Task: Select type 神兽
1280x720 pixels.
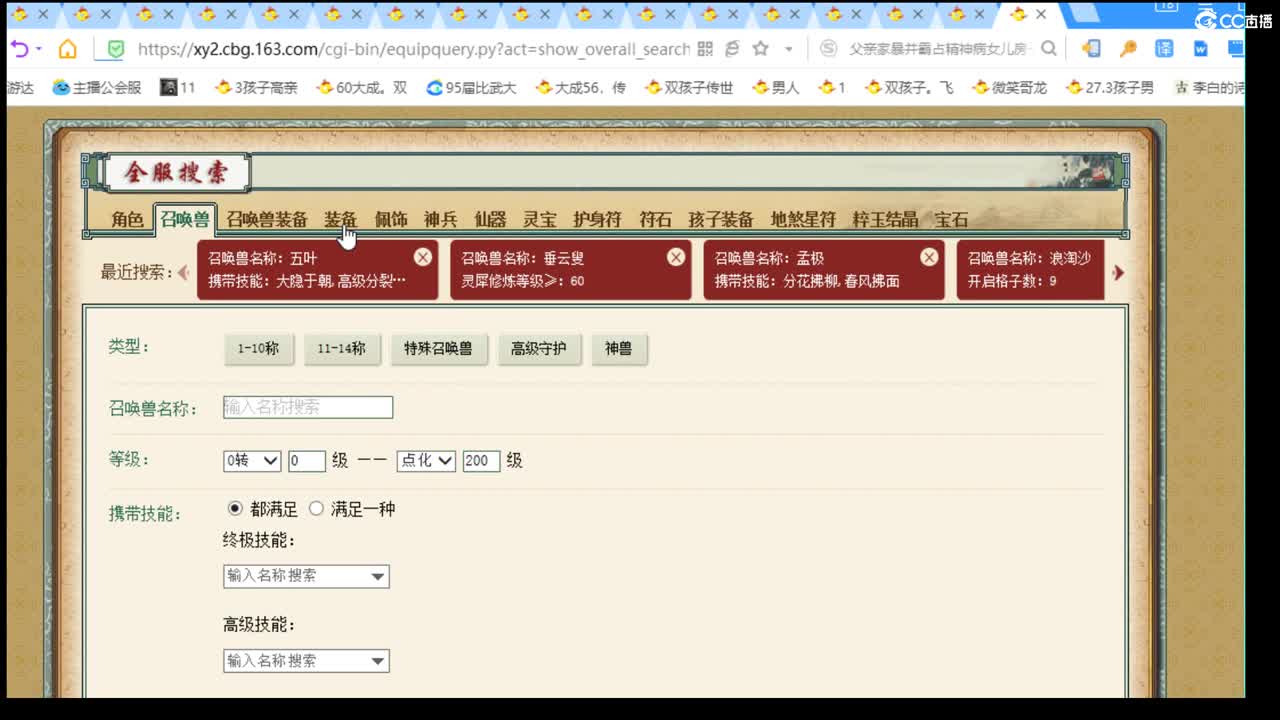Action: (619, 349)
